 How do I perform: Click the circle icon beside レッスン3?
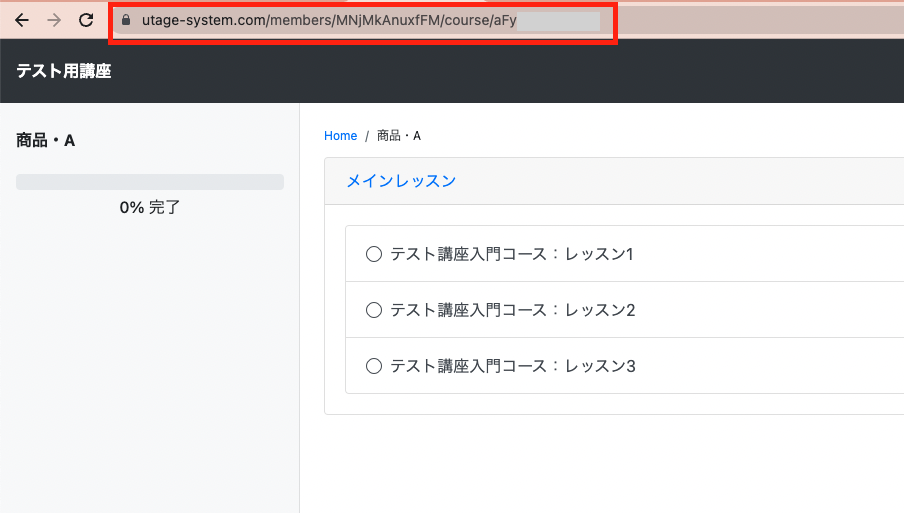coord(374,366)
